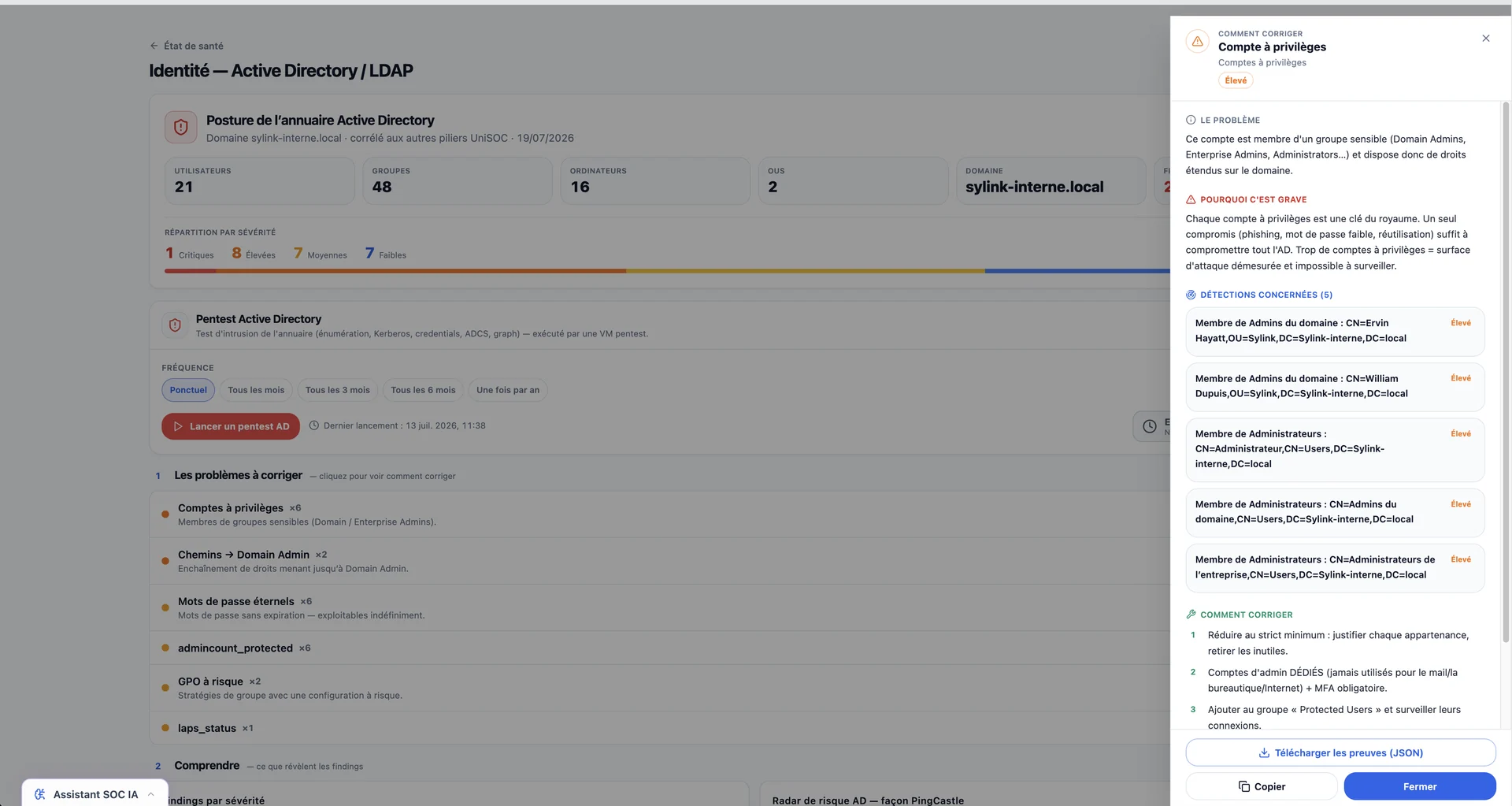
Task: Click the Assistant SOC IA icon
Action: pyautogui.click(x=40, y=794)
